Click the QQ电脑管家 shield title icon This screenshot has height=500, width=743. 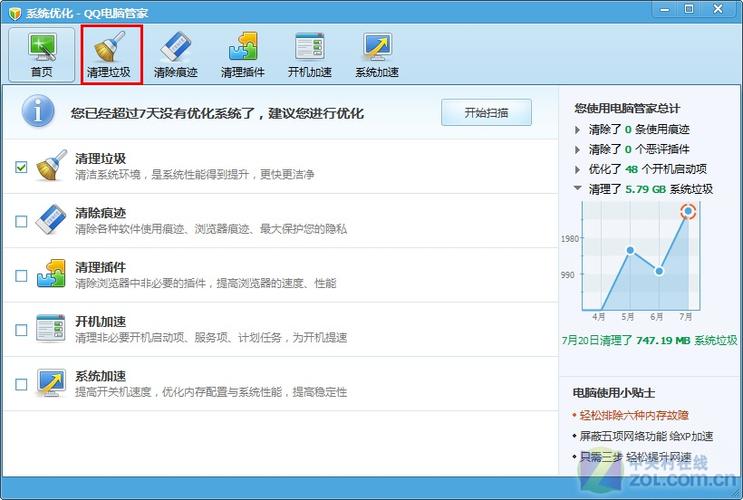pyautogui.click(x=14, y=13)
